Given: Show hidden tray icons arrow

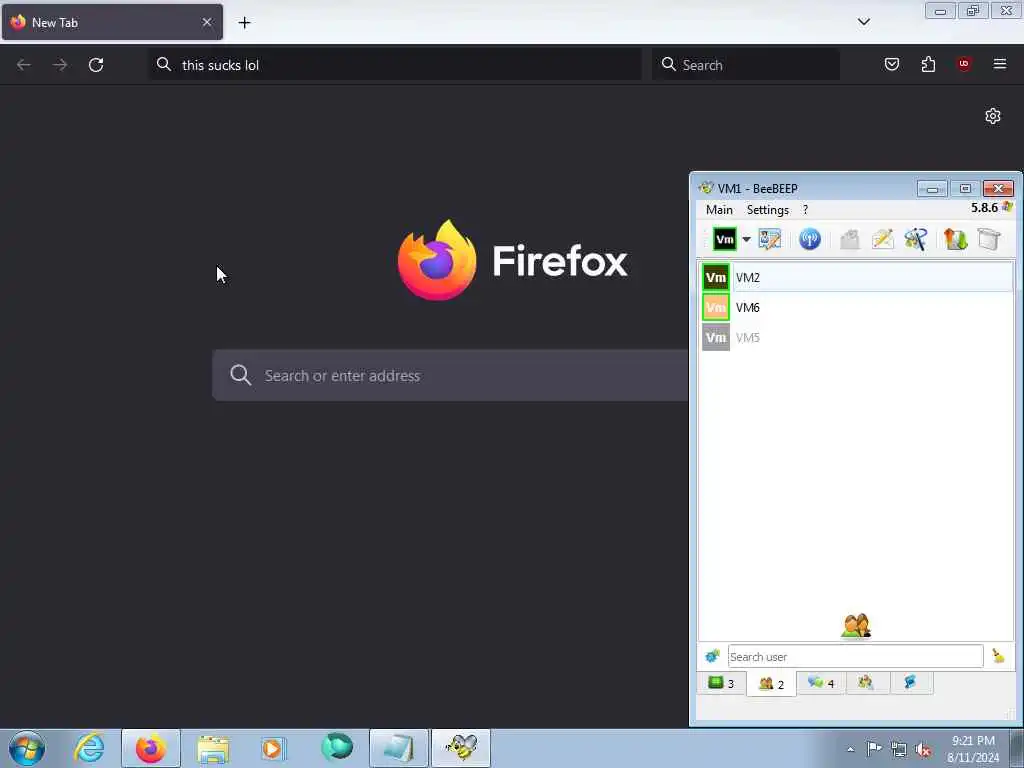Looking at the screenshot, I should 850,750.
